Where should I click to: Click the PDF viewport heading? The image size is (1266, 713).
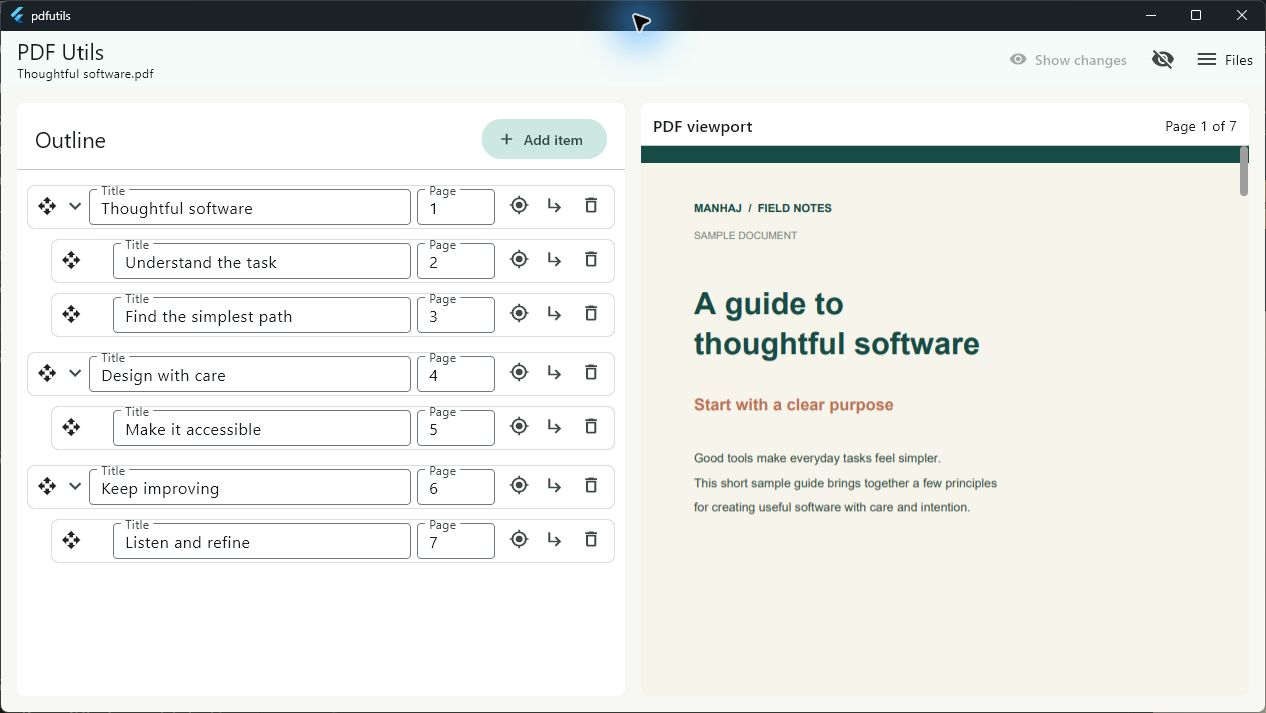(x=702, y=126)
